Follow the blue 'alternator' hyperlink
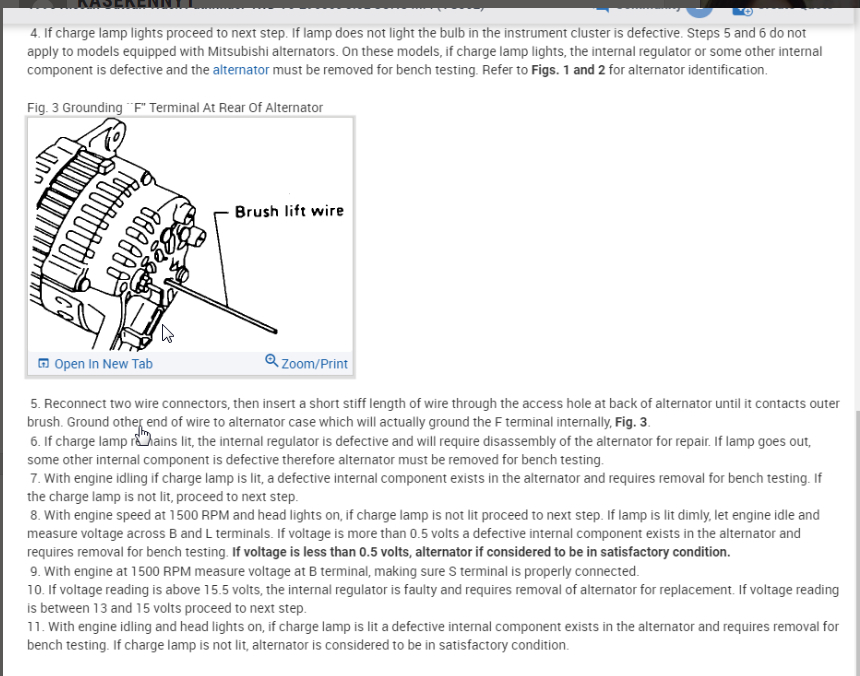The height and width of the screenshot is (676, 860). pyautogui.click(x=241, y=70)
